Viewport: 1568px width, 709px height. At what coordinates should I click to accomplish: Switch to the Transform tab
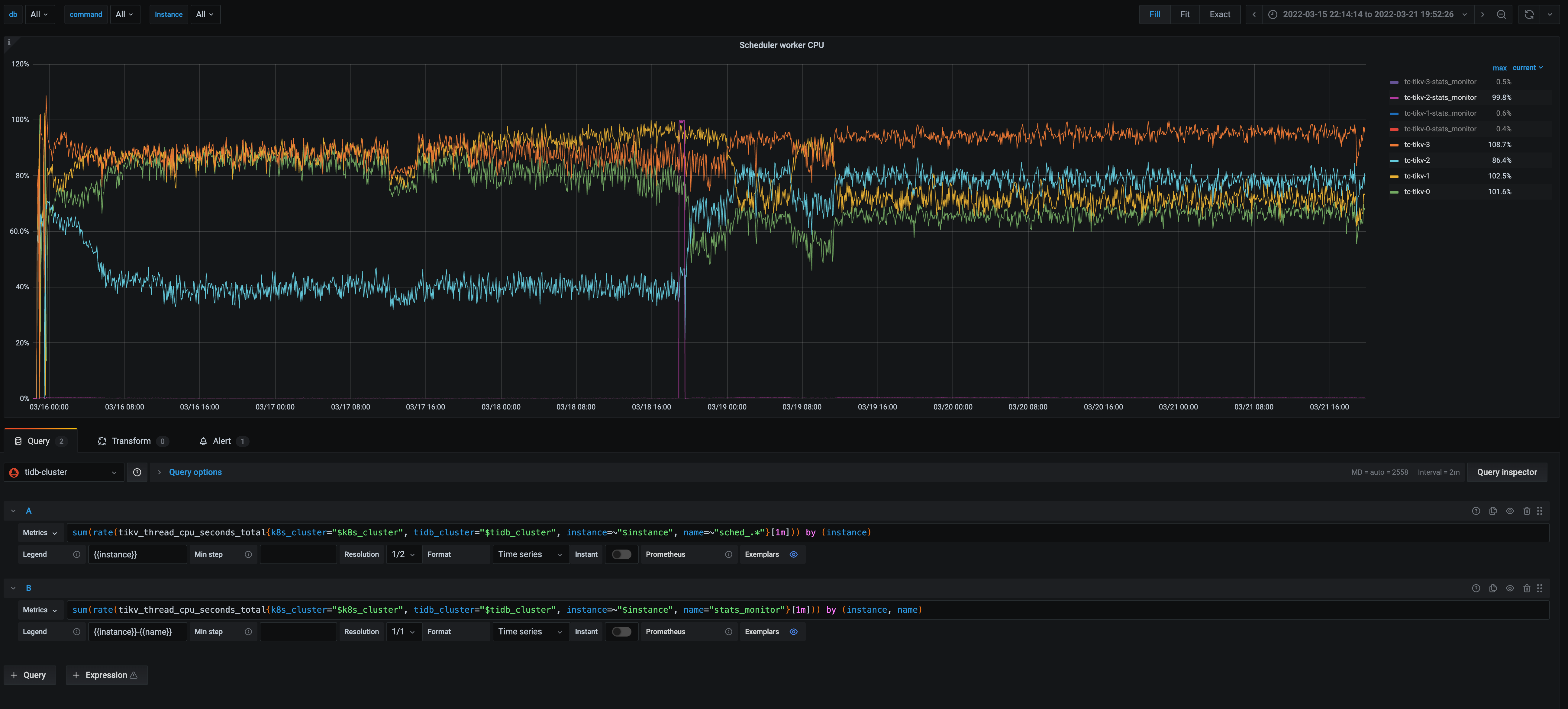131,441
